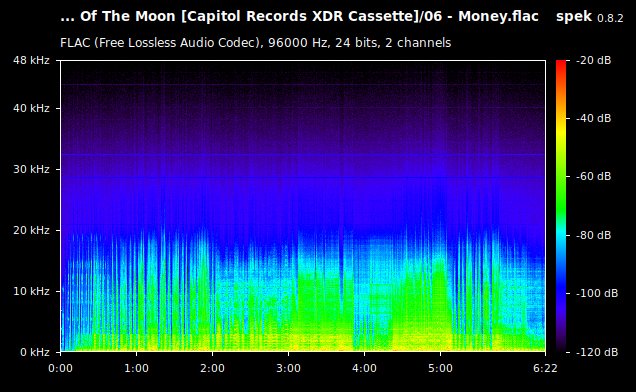Click the '2:00' time axis label
The image size is (636, 392).
coord(212,368)
